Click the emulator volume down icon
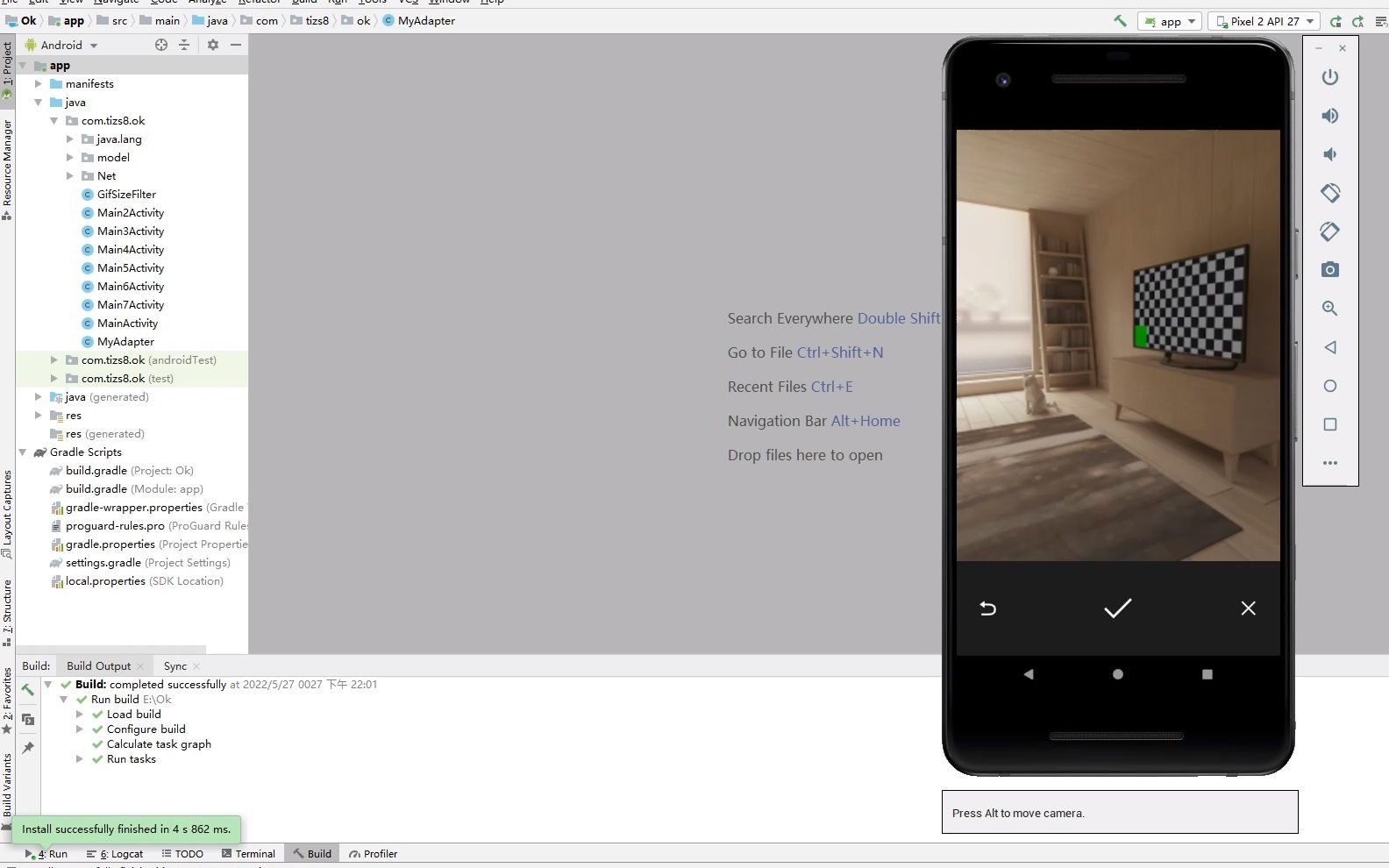The image size is (1389, 868). pyautogui.click(x=1330, y=154)
